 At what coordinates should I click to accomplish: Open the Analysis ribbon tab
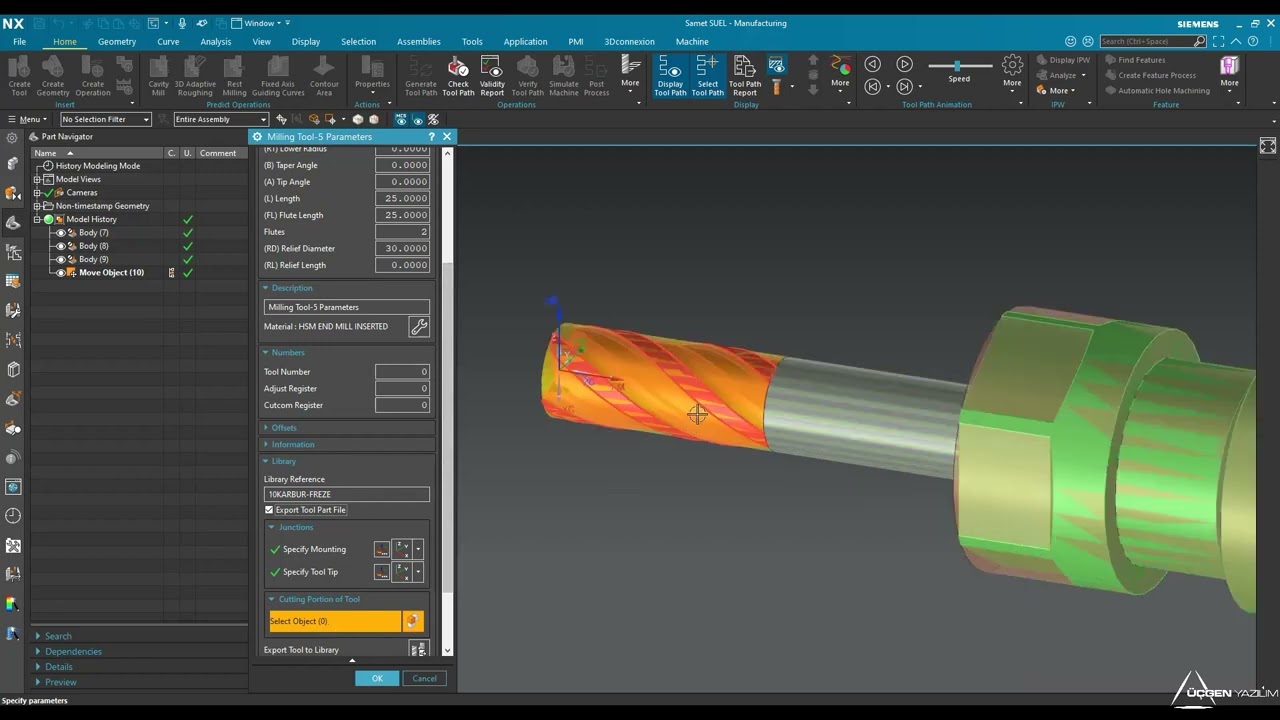215,42
